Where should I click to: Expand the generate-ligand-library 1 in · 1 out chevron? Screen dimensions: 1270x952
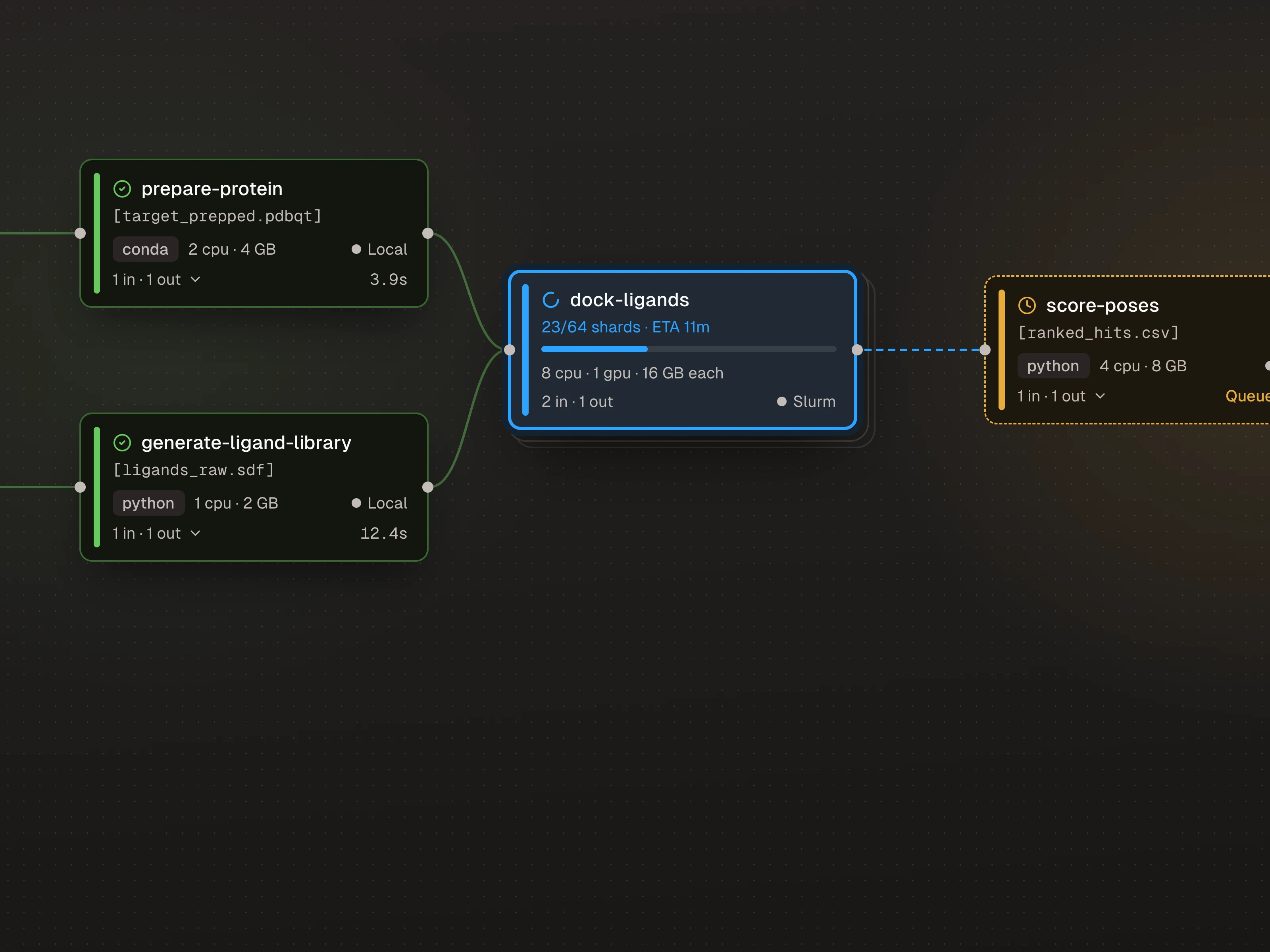pyautogui.click(x=195, y=533)
